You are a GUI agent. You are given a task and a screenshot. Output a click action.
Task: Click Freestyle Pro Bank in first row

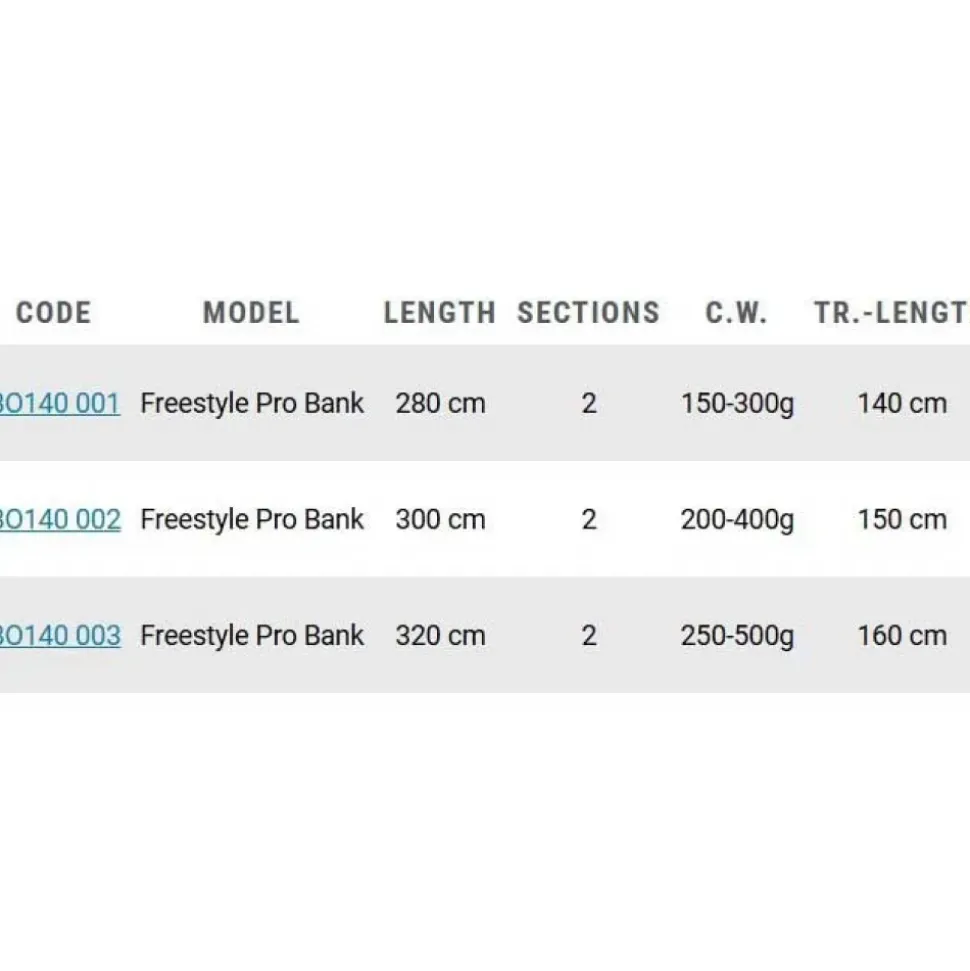[252, 404]
